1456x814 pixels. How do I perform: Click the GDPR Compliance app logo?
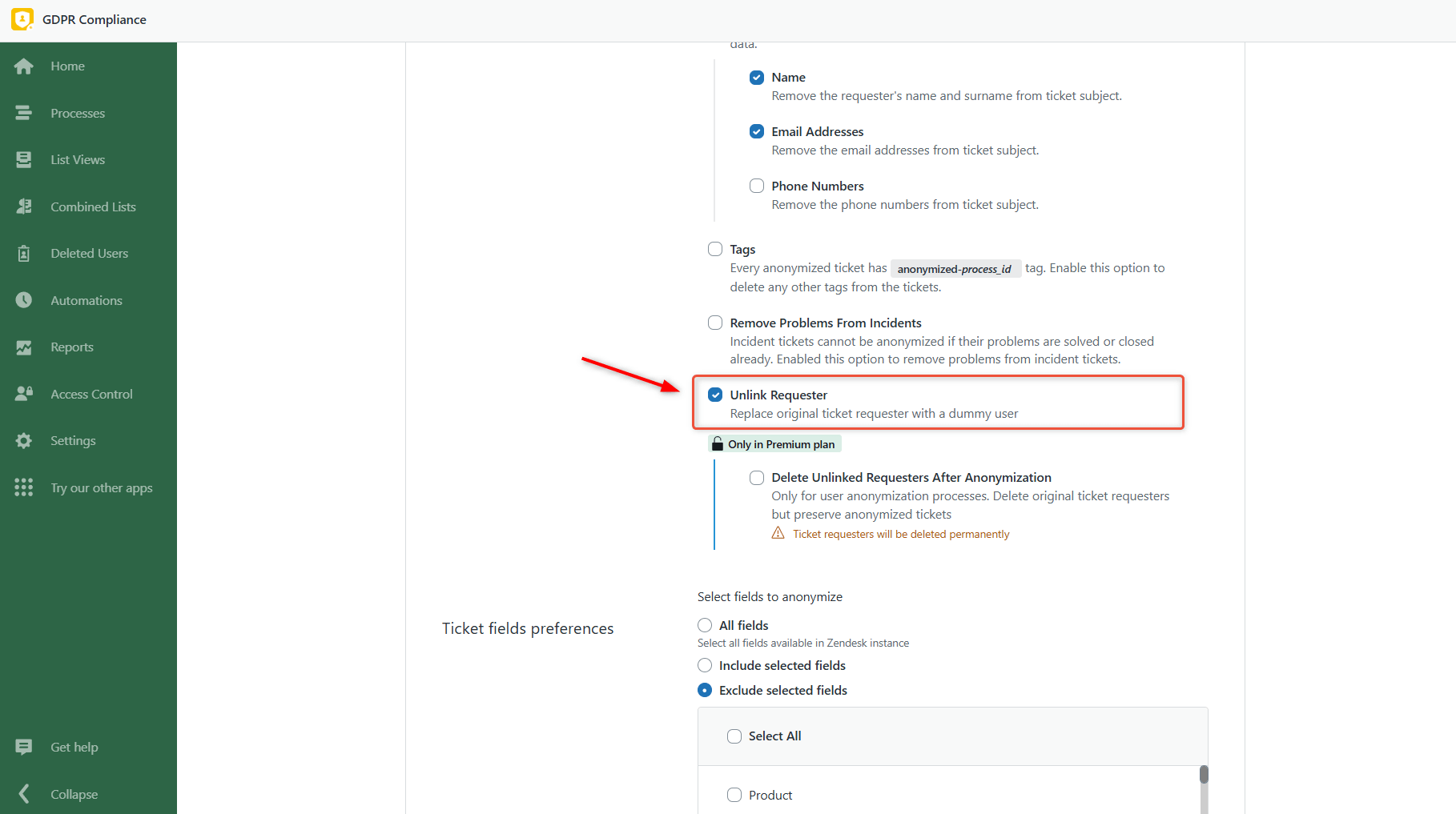click(22, 19)
